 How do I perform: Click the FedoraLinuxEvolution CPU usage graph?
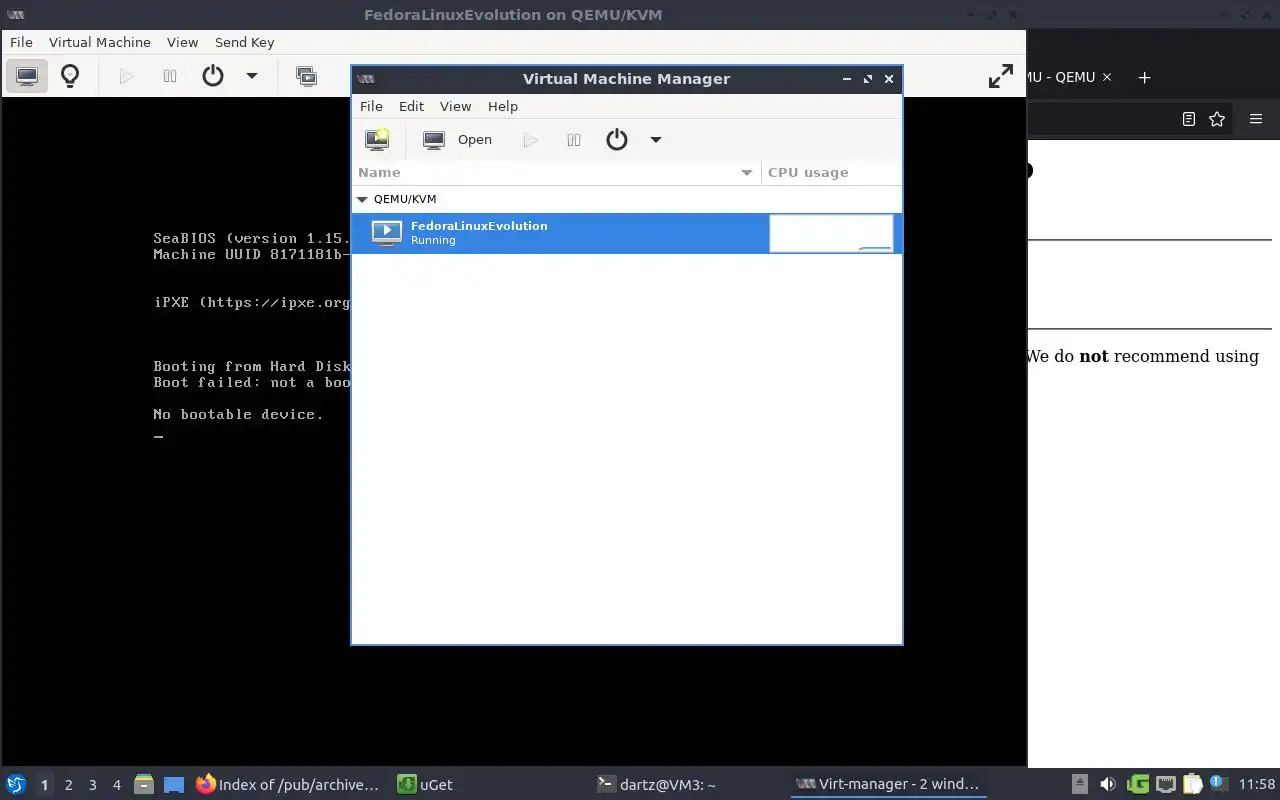831,233
